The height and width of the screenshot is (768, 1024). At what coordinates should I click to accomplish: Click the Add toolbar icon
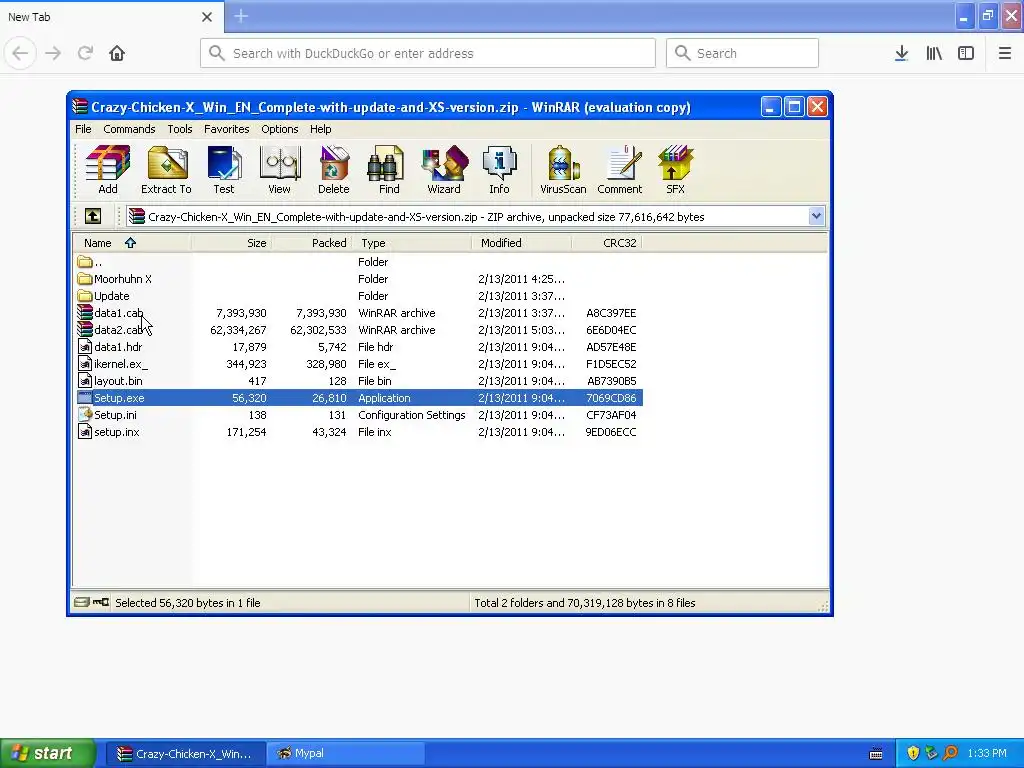[x=108, y=170]
